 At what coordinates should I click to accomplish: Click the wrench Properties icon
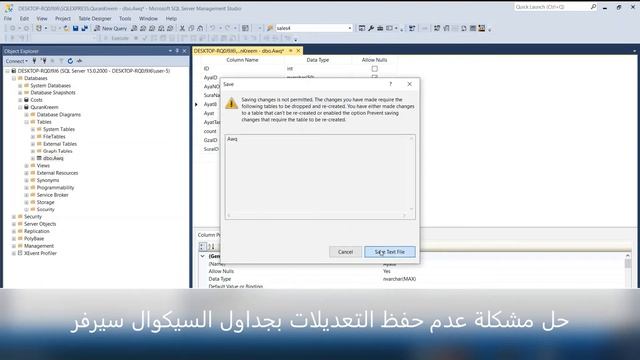coord(371,28)
